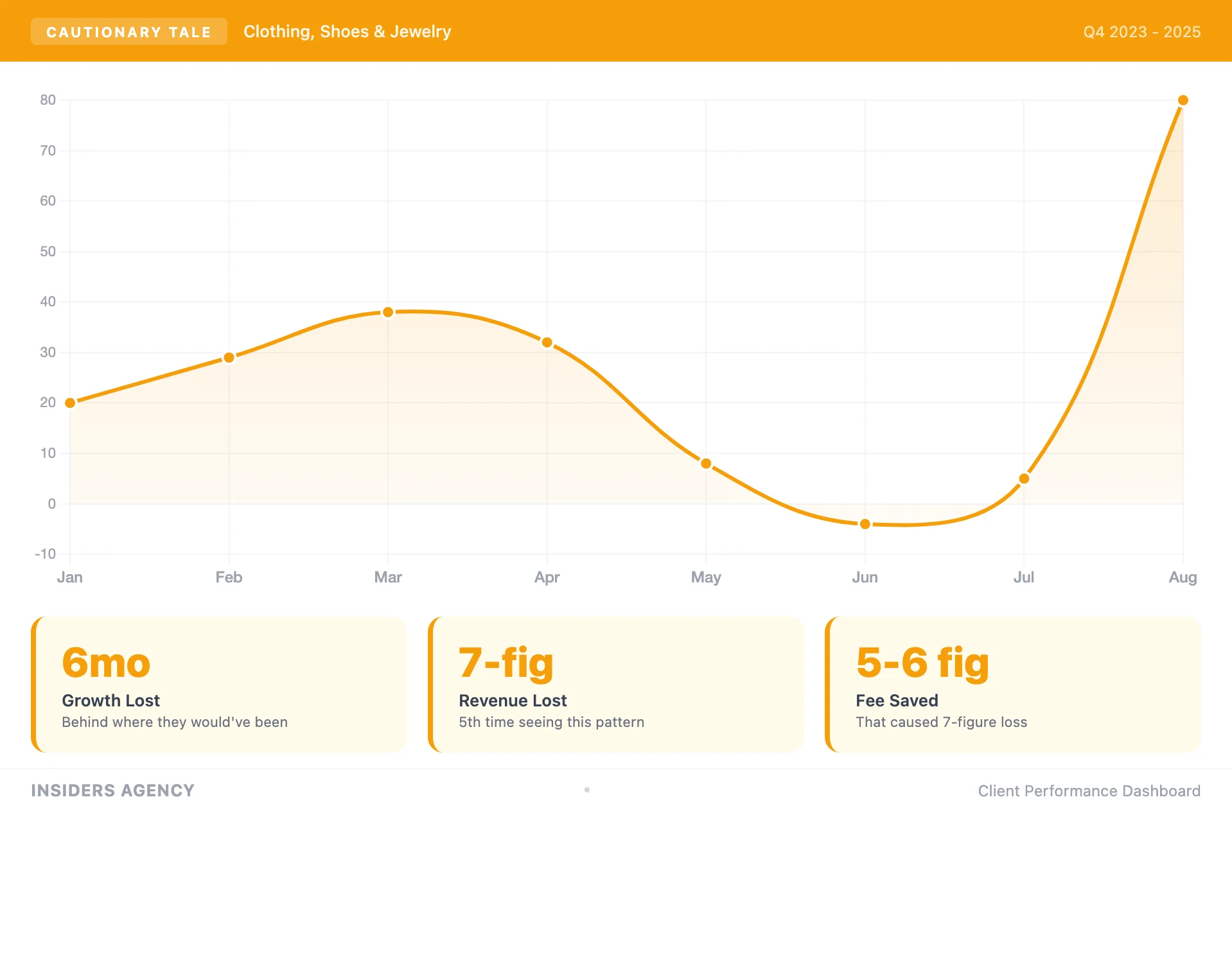Click the CAUTIONARY TALE badge
Screen dimensions: 1232x953
coord(128,32)
